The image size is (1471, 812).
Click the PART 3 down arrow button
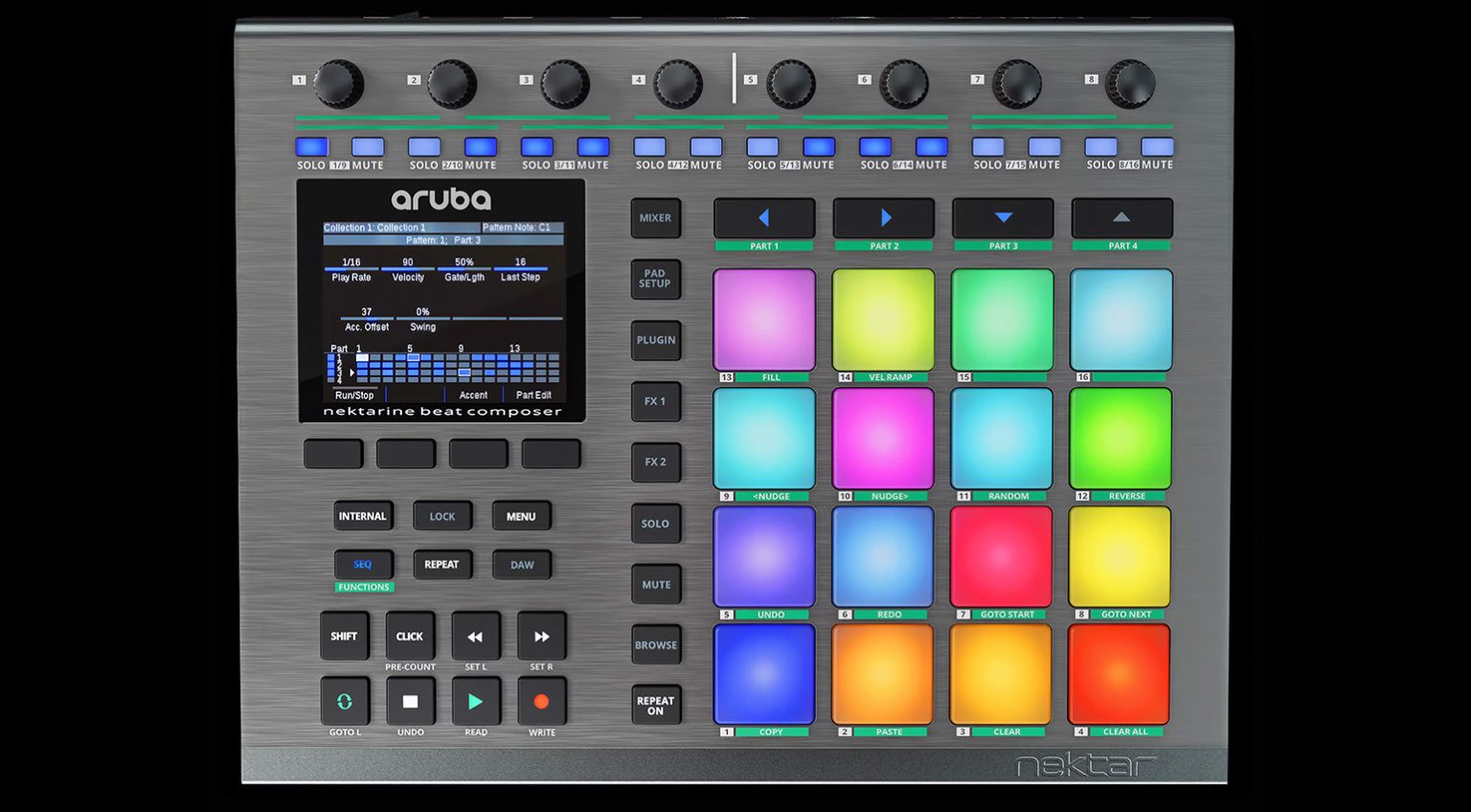[1002, 217]
